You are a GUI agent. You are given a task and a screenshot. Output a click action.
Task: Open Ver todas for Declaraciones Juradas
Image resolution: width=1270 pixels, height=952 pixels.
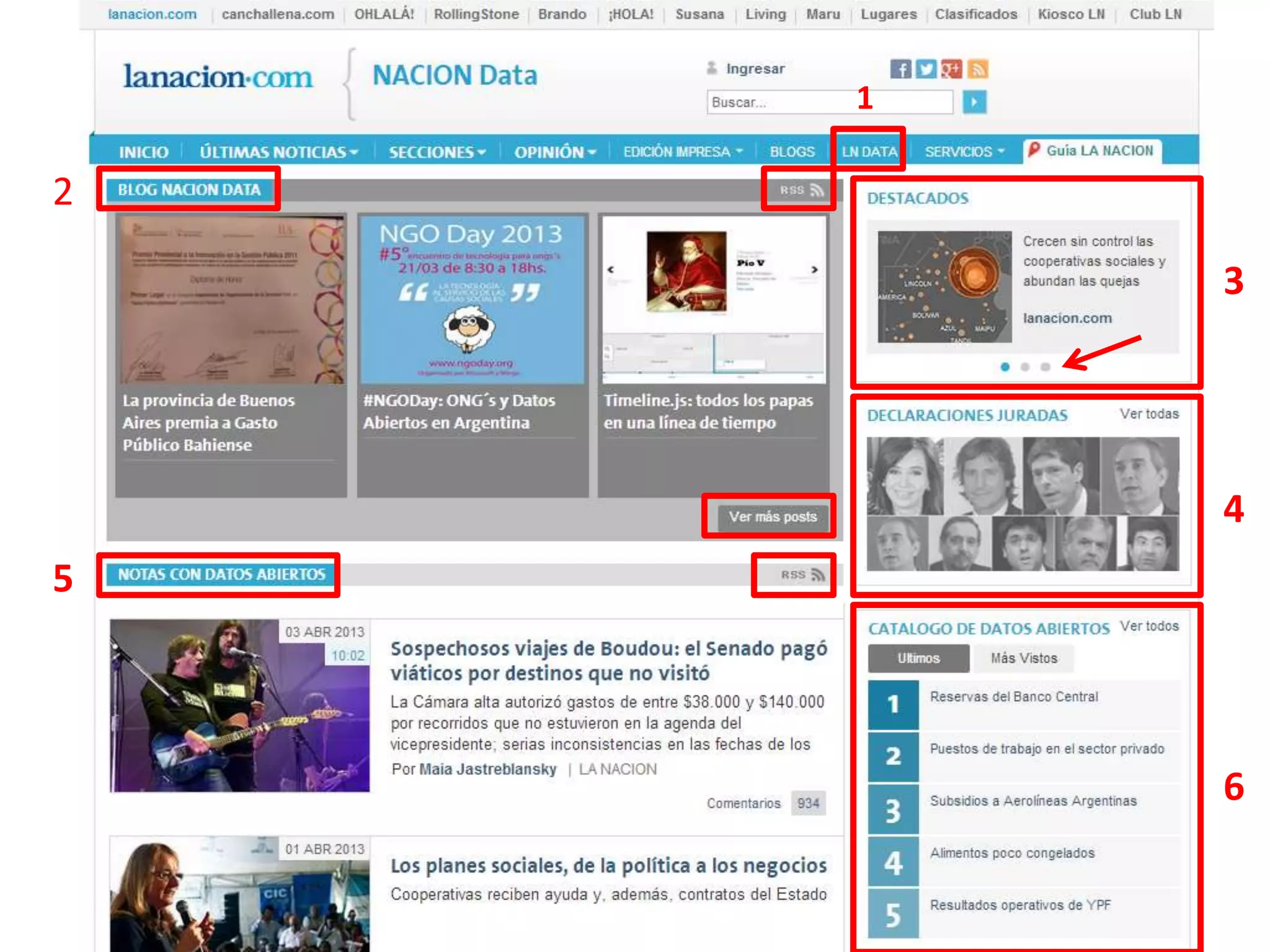pyautogui.click(x=1149, y=414)
